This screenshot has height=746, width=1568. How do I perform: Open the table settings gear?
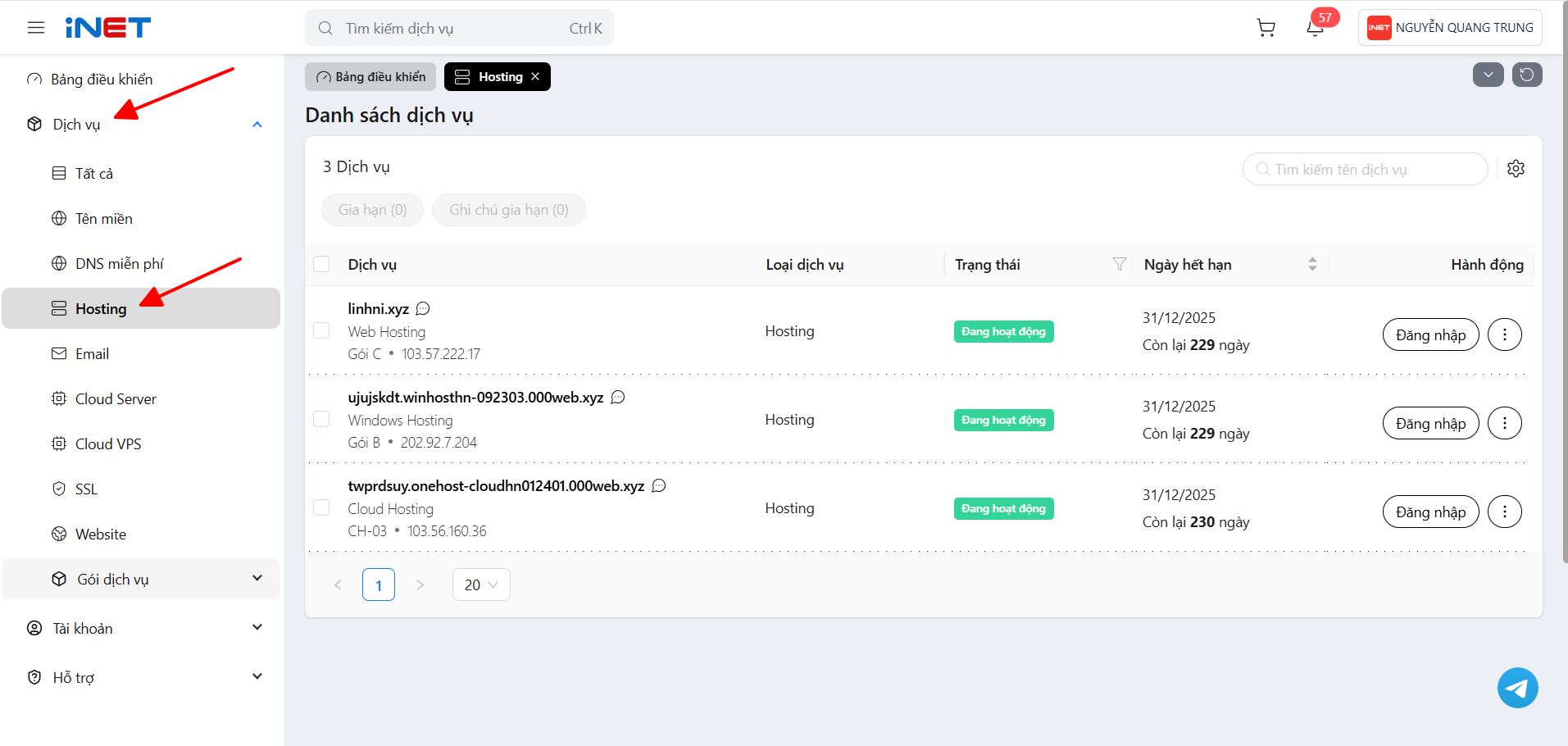coord(1516,169)
